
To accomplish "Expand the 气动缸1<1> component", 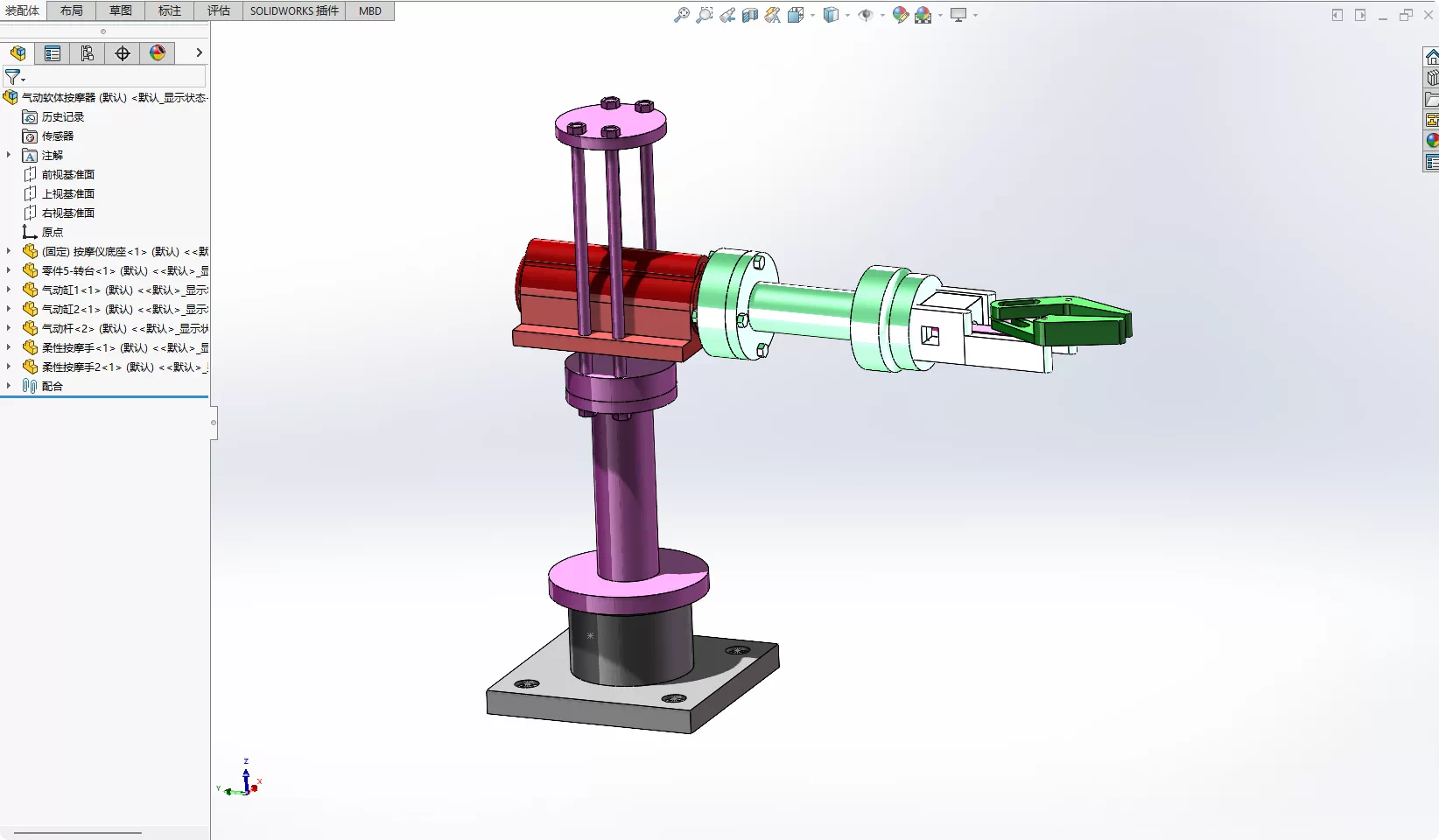I will (x=9, y=290).
